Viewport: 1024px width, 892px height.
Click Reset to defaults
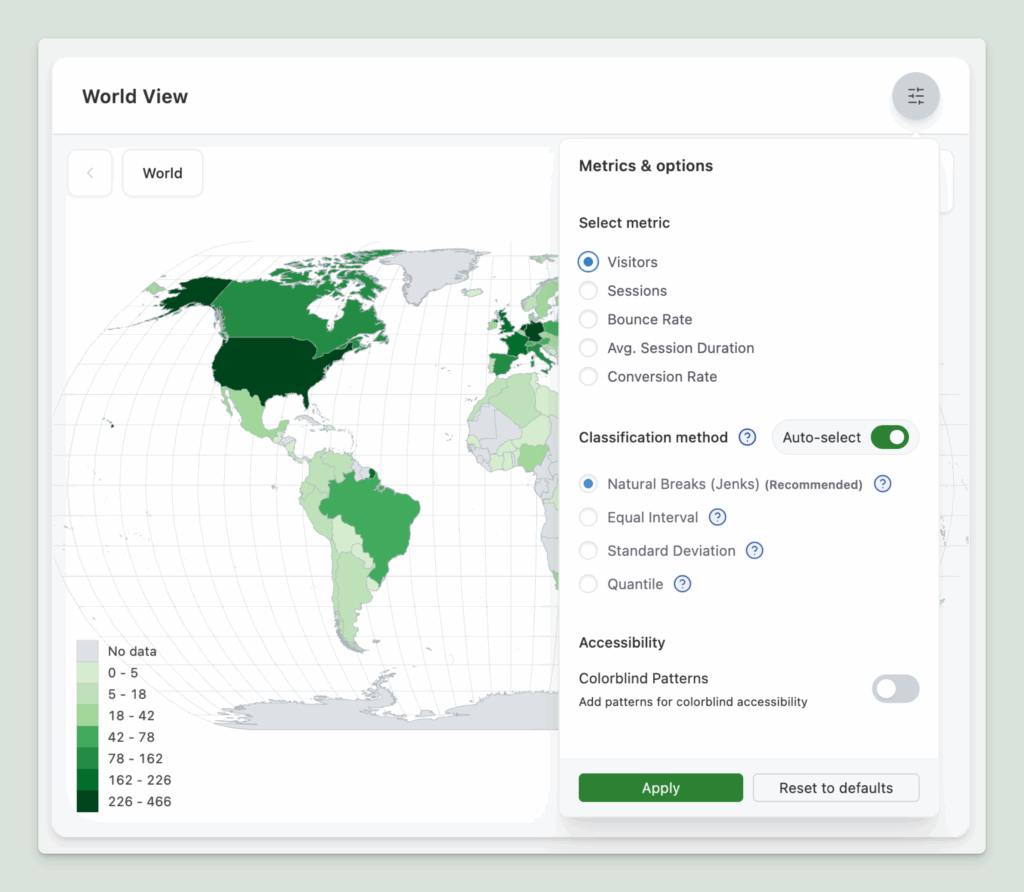835,788
